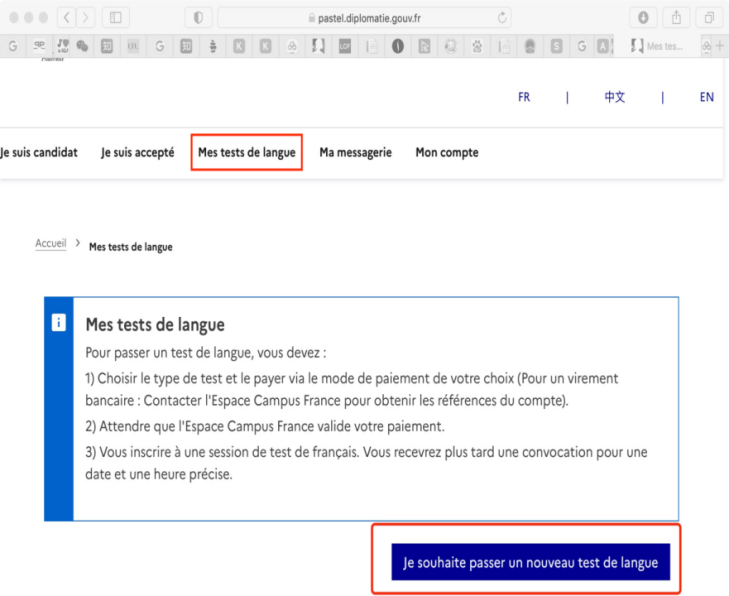The width and height of the screenshot is (729, 596).
Task: Open the Share sheet icon
Action: coord(676,18)
